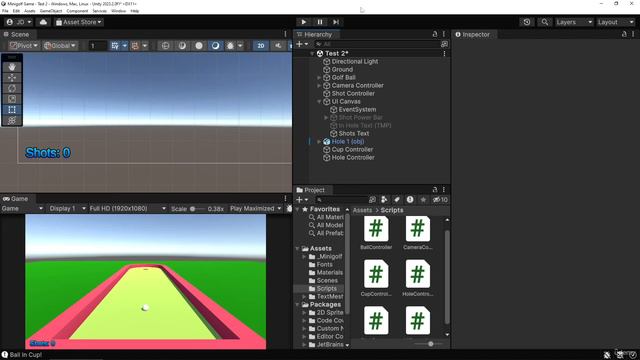Open the Layout dropdown
The height and width of the screenshot is (360, 640).
(x=615, y=22)
